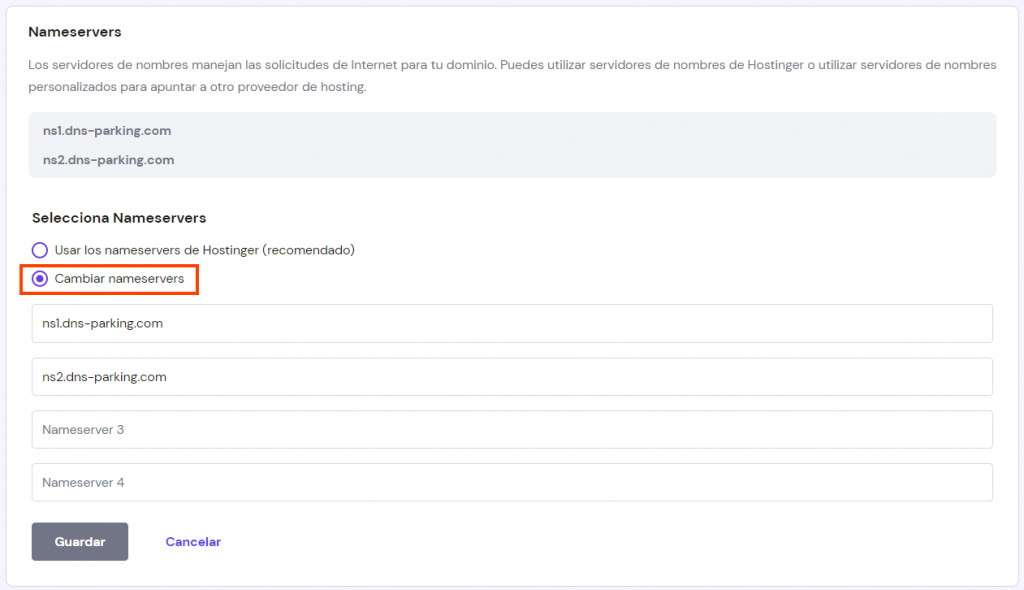This screenshot has height=590, width=1024.
Task: Select the "Usar los nameservers de Hostinger (recomendado)" radio button
Action: tap(40, 249)
